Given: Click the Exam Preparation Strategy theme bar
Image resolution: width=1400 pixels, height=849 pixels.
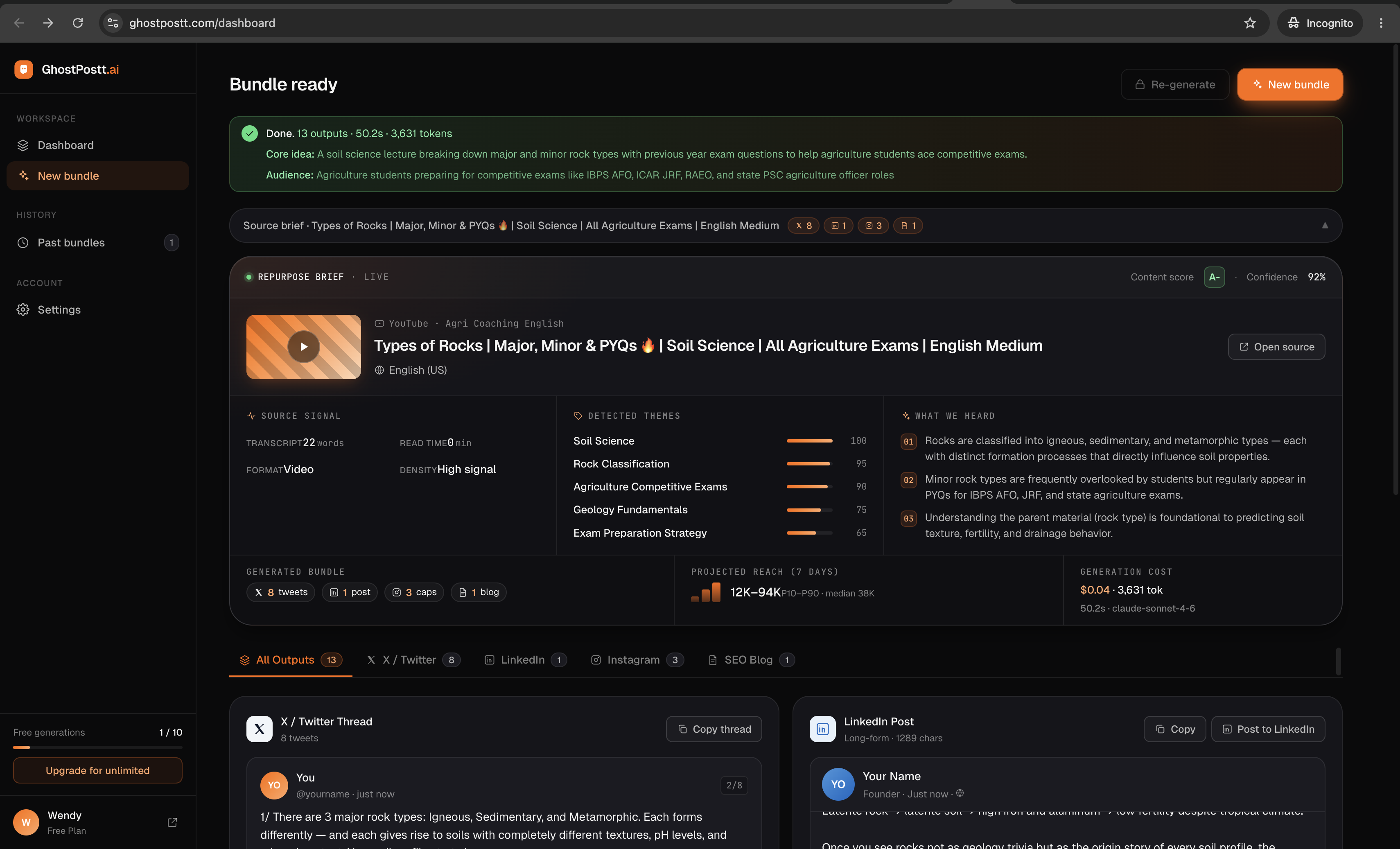Looking at the screenshot, I should 809,533.
